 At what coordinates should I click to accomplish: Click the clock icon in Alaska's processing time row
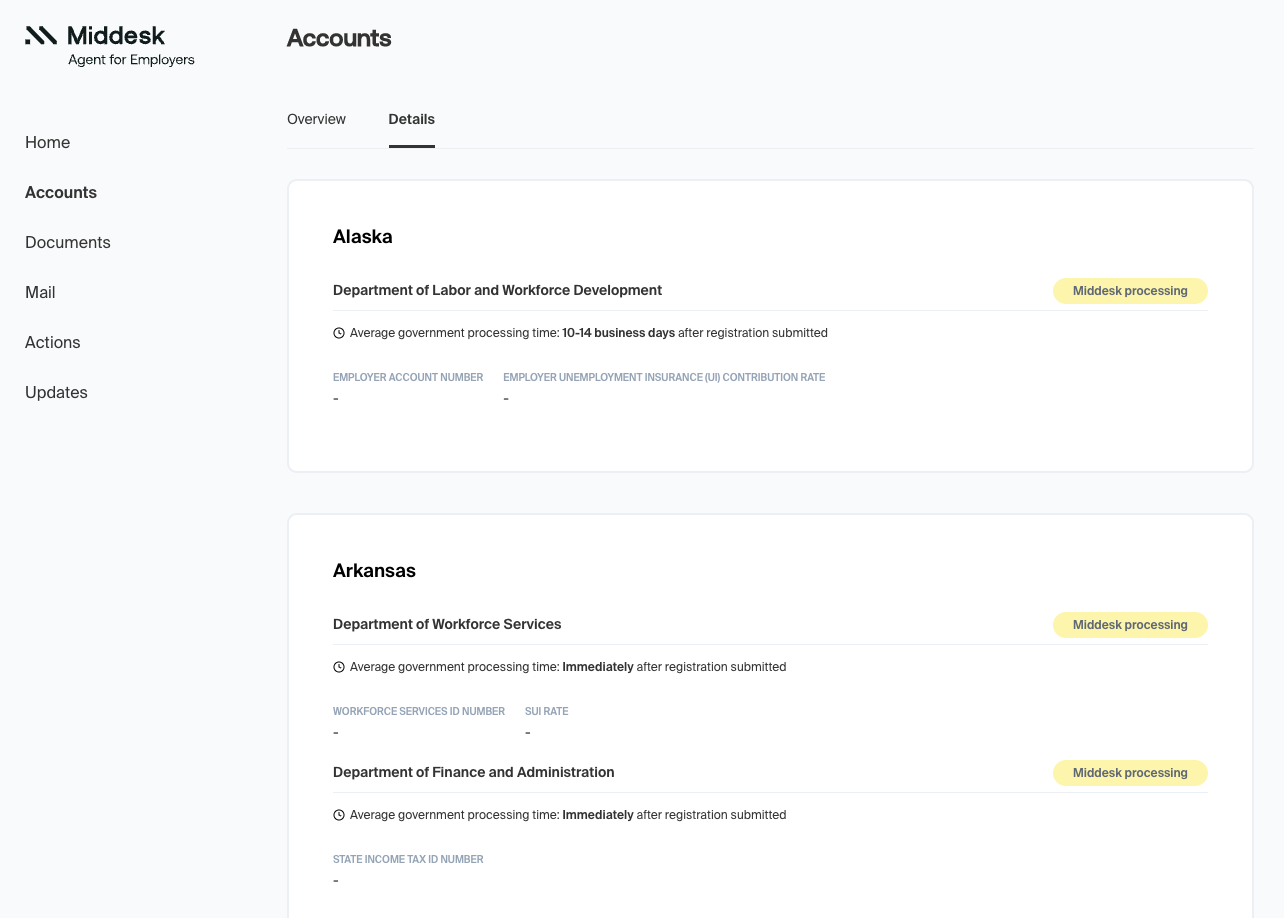tap(339, 333)
